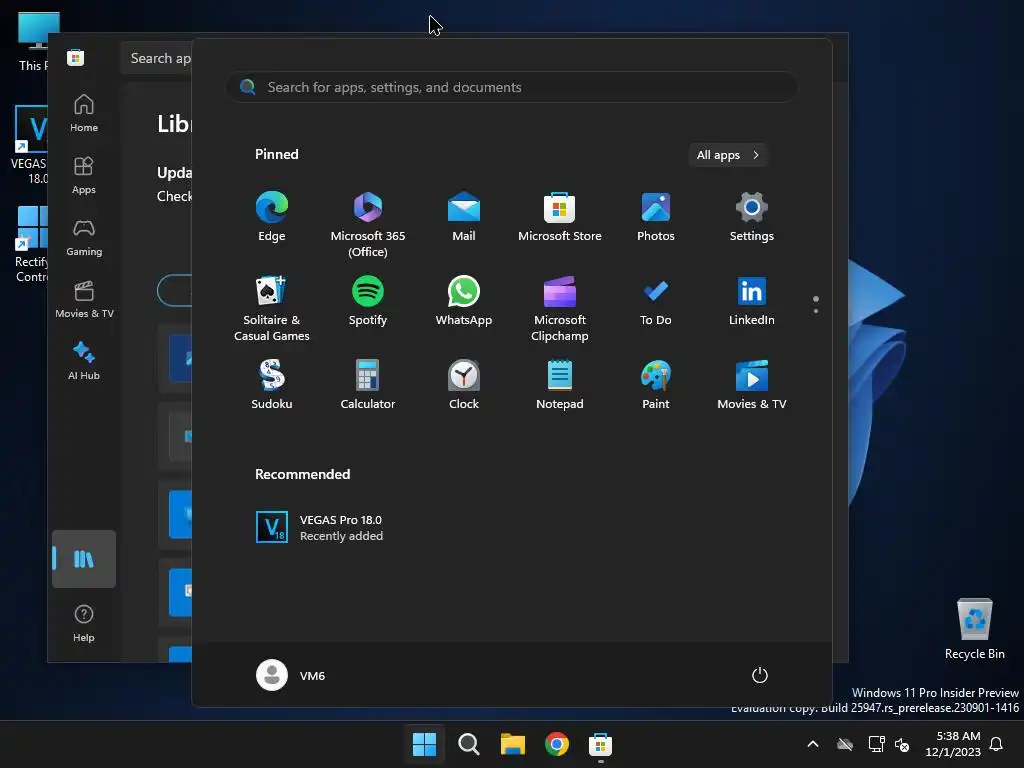Click the Start menu search field
Screen dimensions: 1024x768
pyautogui.click(x=511, y=87)
